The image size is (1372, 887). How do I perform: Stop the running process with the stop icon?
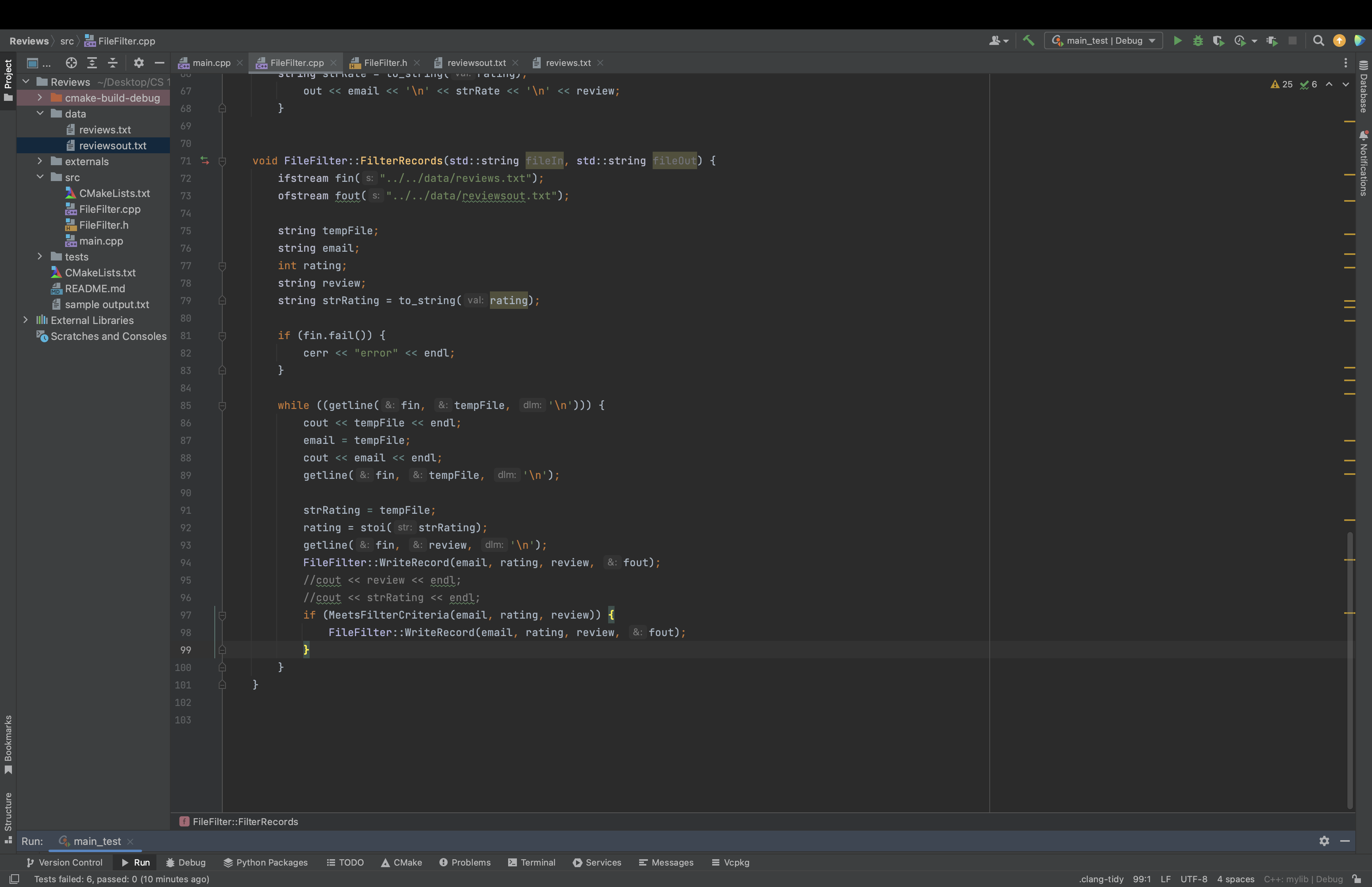click(x=1293, y=40)
